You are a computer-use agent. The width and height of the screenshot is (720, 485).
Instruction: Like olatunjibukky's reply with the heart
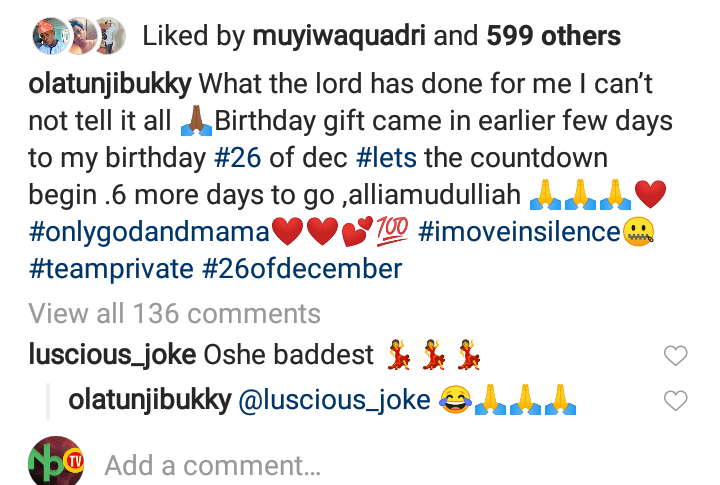(677, 402)
